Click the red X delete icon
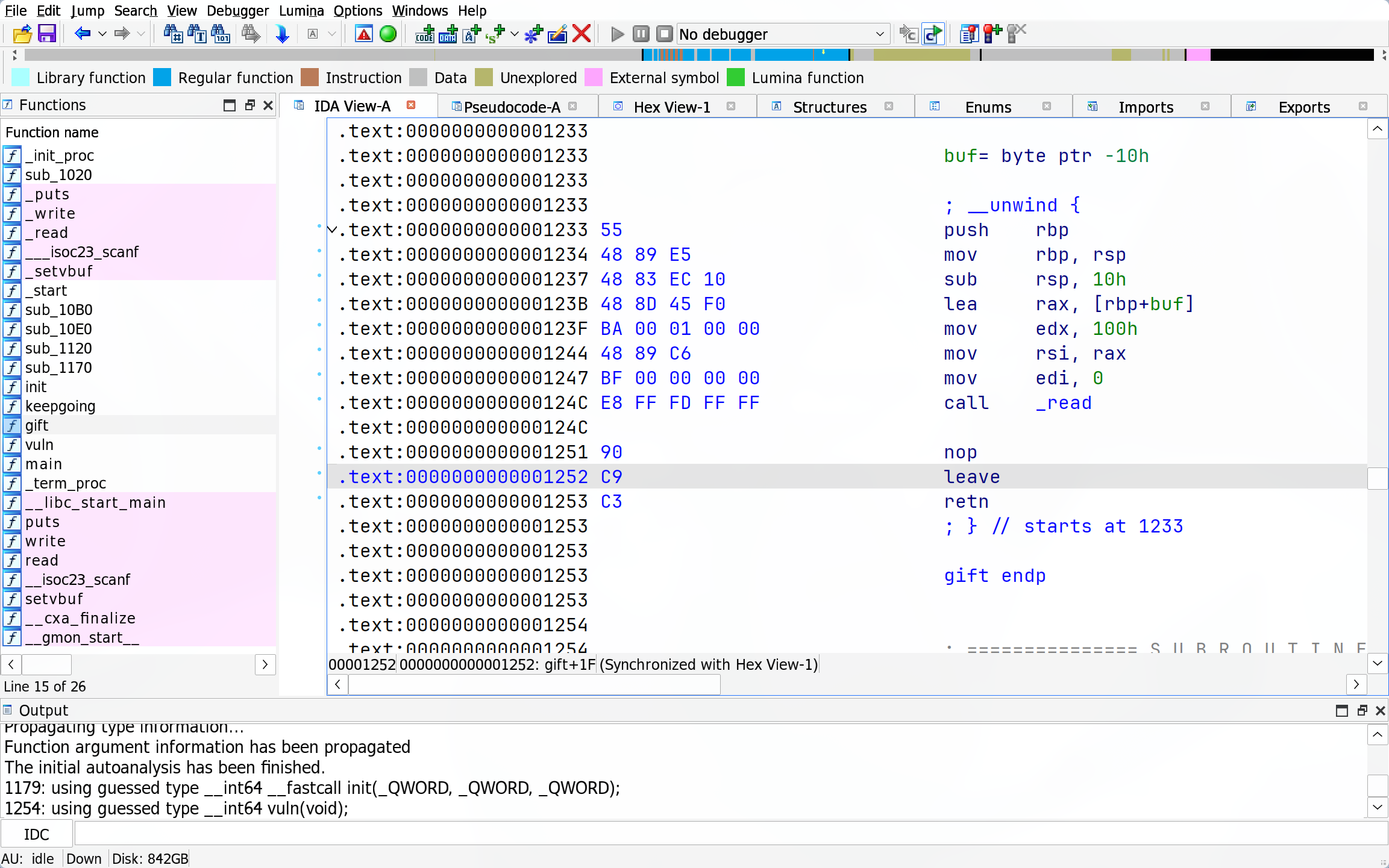 coord(582,34)
